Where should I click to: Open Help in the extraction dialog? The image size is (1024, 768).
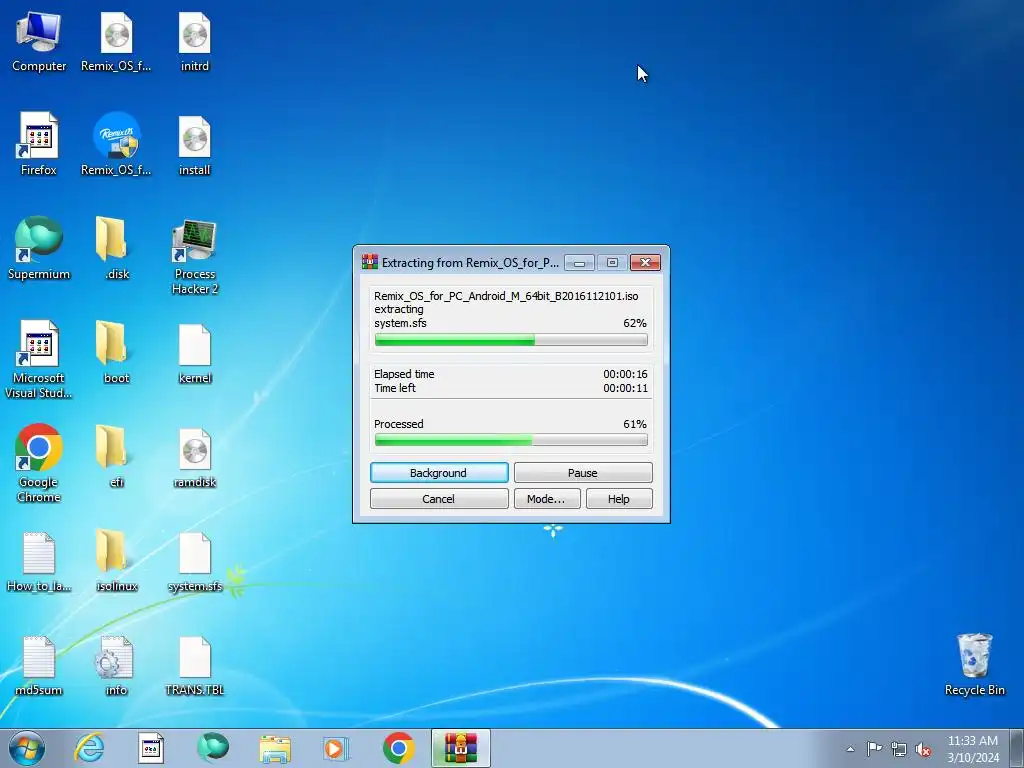click(x=619, y=499)
